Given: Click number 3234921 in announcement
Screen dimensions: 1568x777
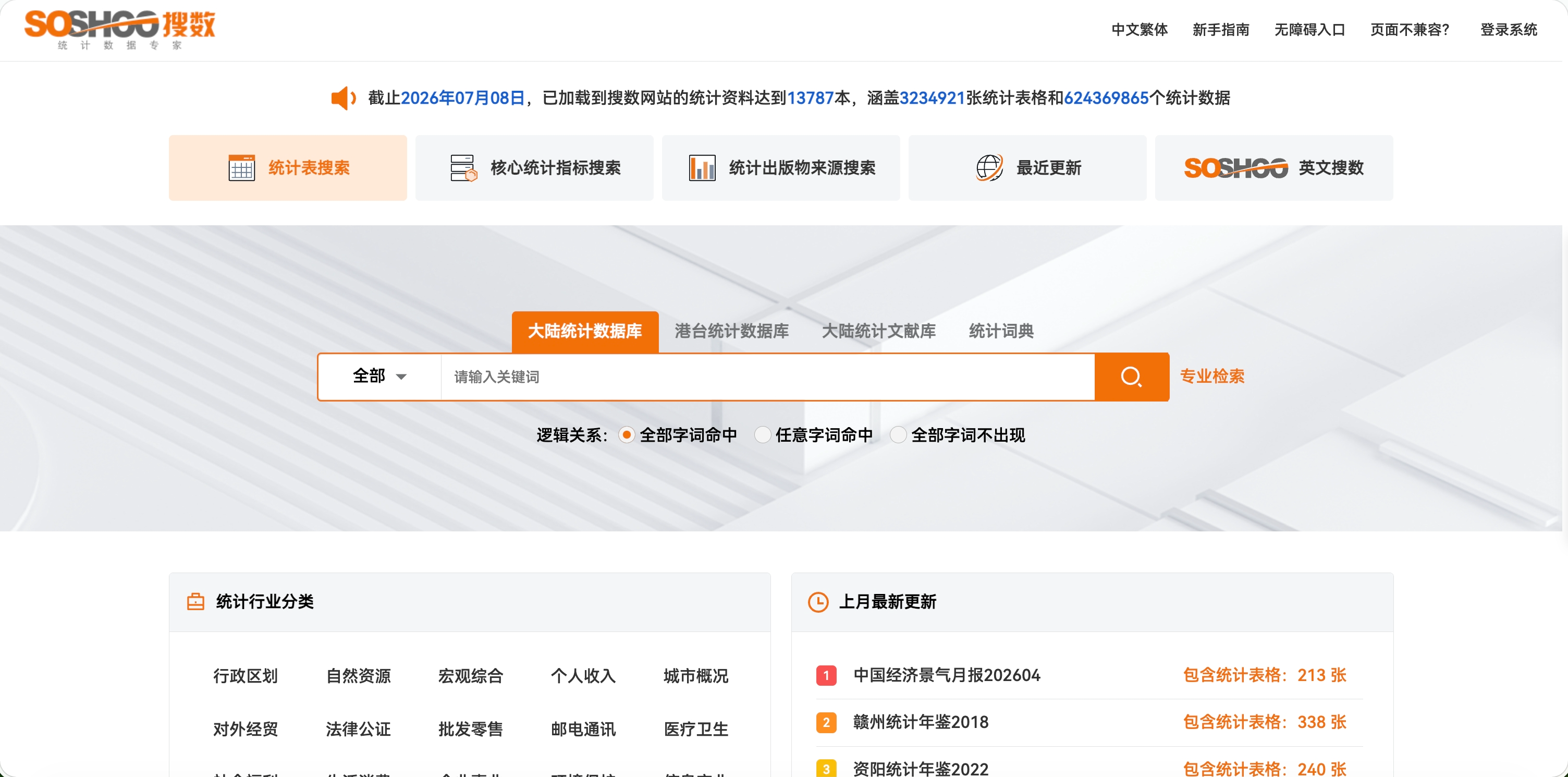Looking at the screenshot, I should click(x=932, y=98).
